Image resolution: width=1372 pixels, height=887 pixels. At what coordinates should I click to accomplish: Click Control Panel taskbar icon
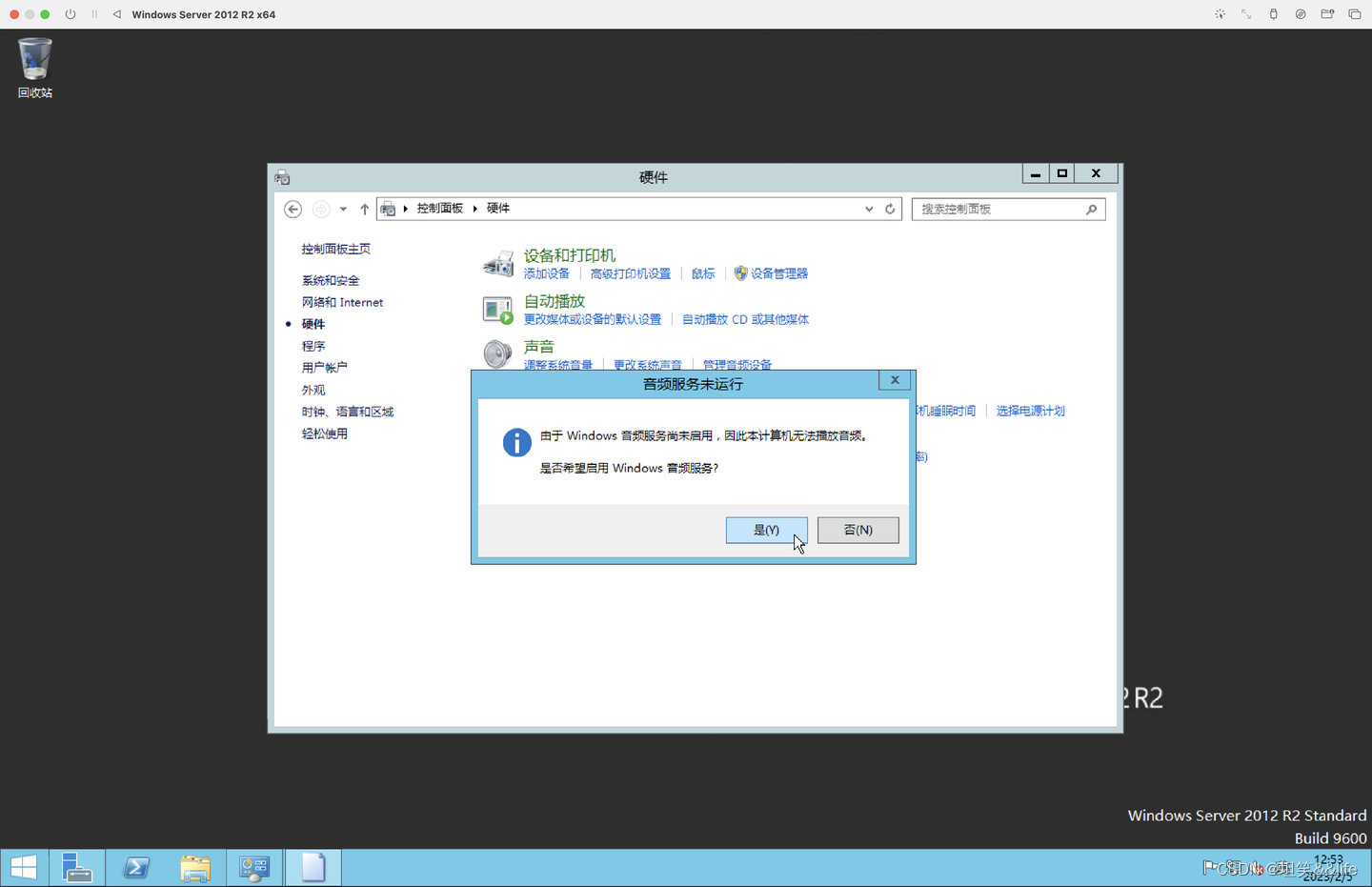[254, 868]
